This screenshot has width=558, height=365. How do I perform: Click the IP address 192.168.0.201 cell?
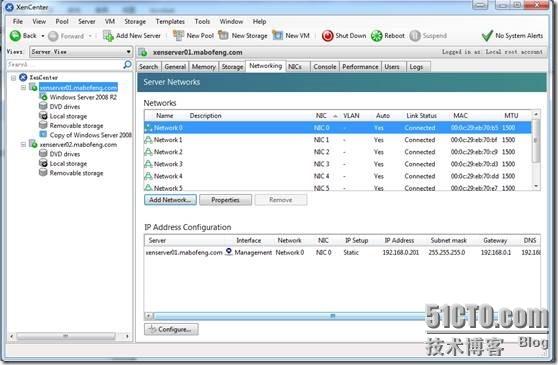(x=400, y=252)
